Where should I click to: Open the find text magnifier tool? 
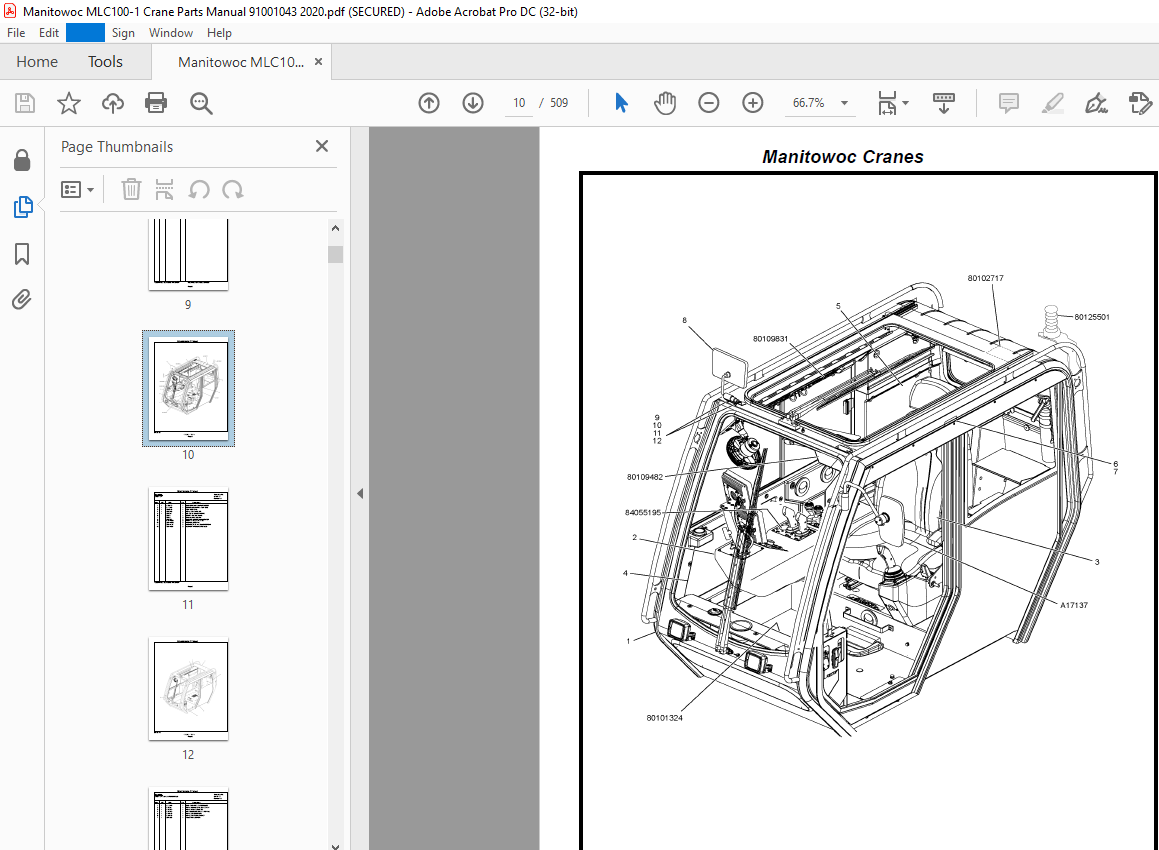coord(201,103)
